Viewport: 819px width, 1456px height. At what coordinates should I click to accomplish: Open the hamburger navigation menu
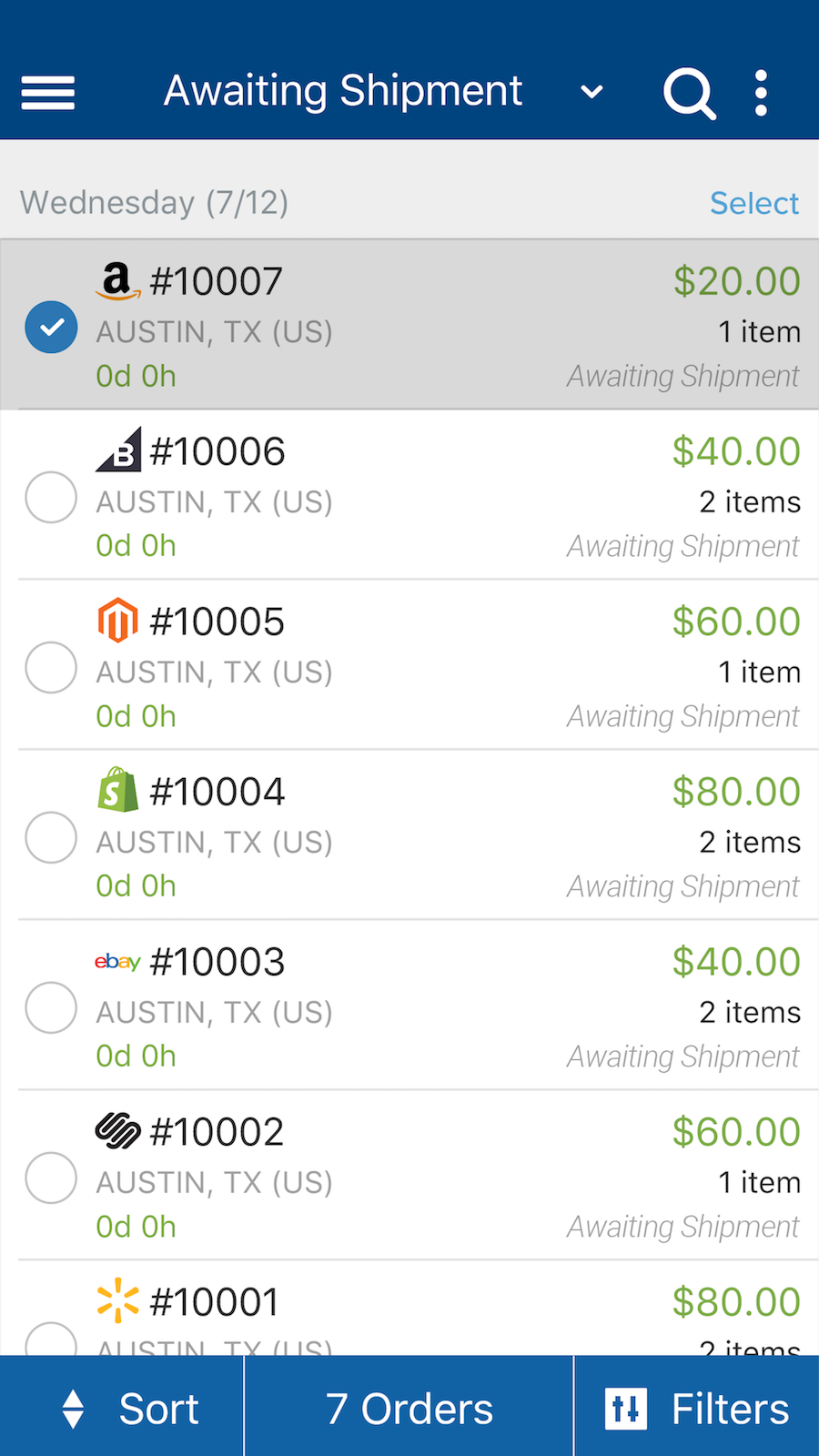click(x=48, y=92)
